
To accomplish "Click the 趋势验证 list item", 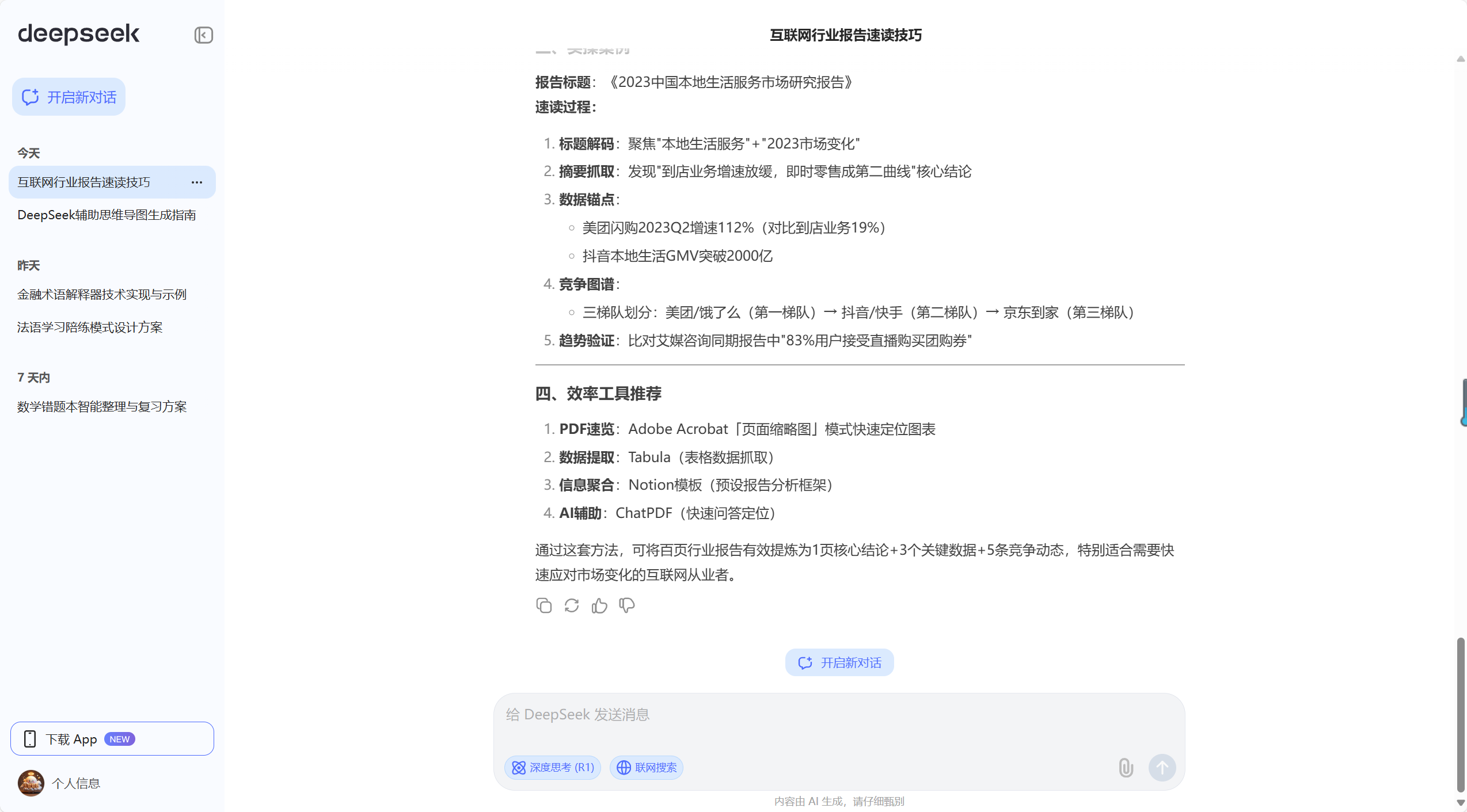I will pos(765,341).
